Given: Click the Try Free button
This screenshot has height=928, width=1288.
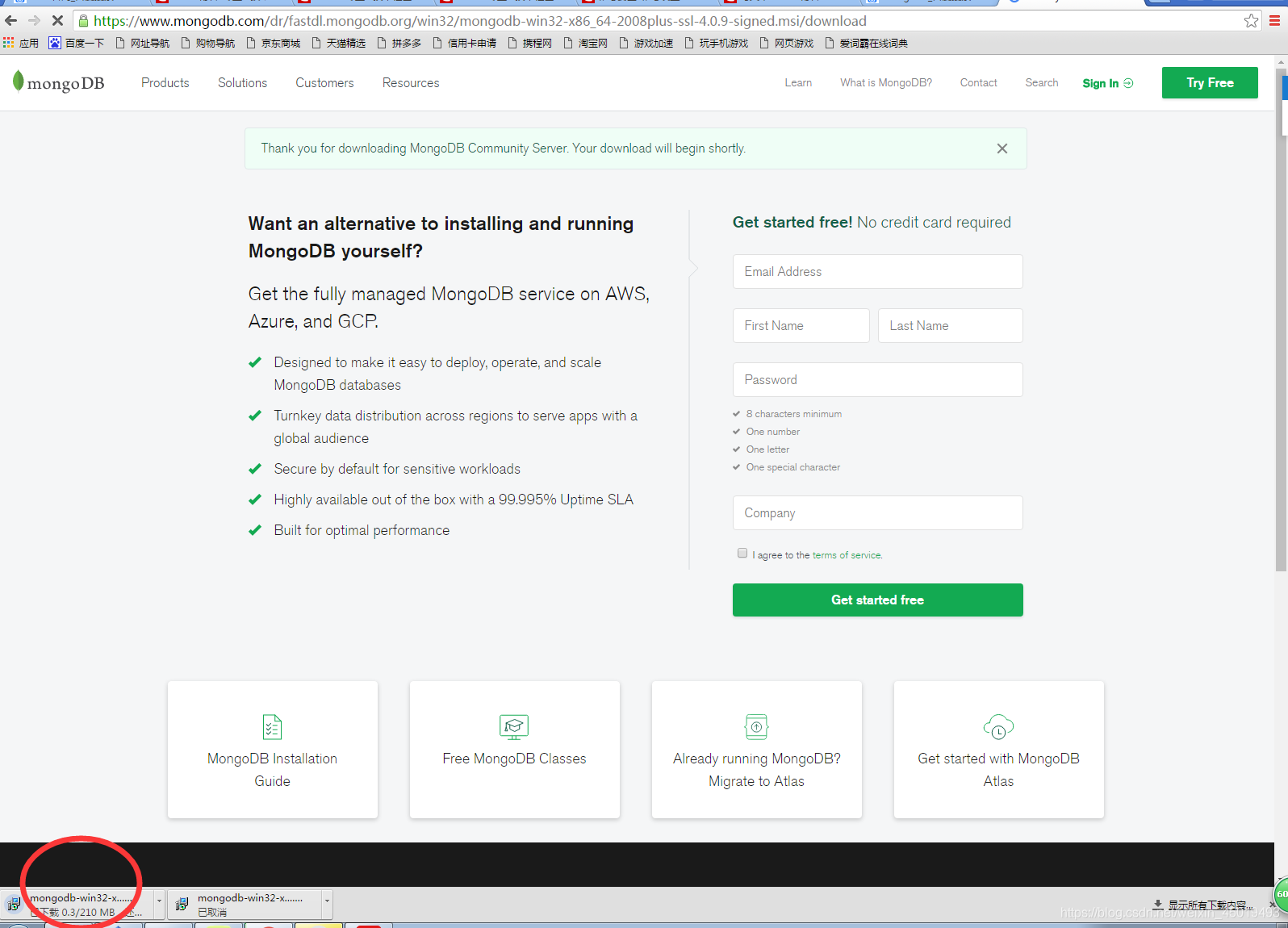Looking at the screenshot, I should click(x=1210, y=82).
